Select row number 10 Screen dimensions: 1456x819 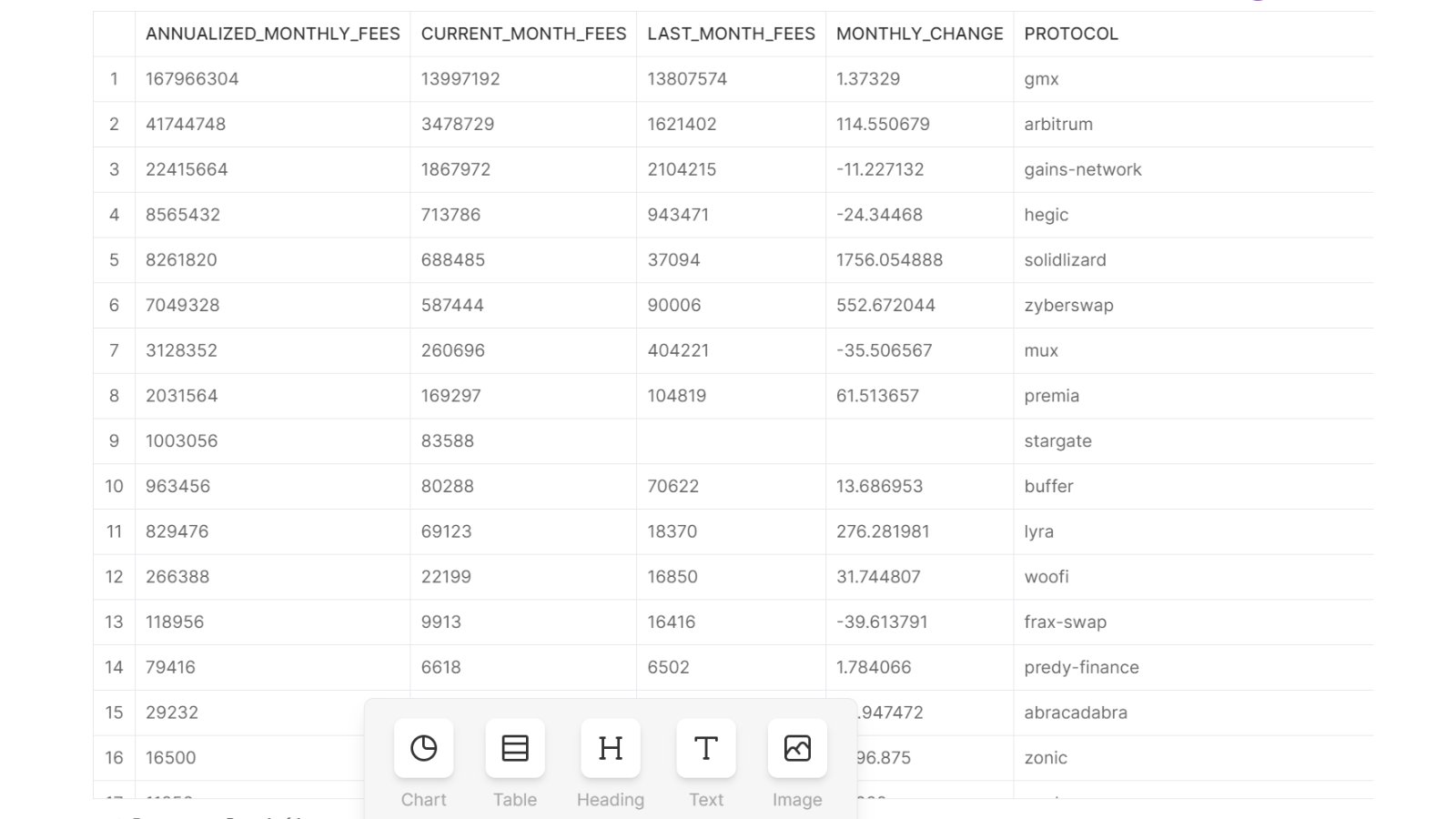pos(114,487)
